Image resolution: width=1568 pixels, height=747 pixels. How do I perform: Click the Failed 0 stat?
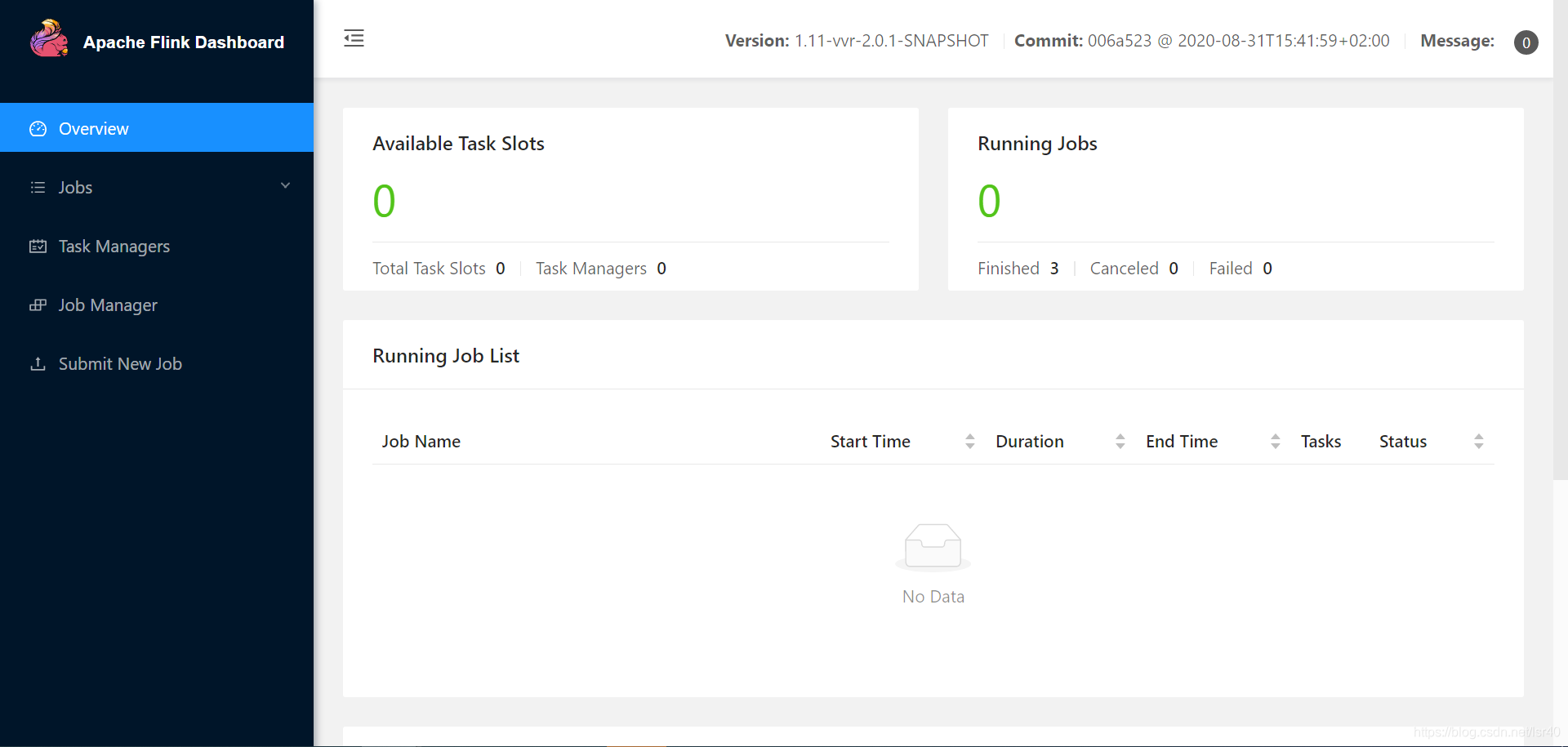coord(1241,269)
